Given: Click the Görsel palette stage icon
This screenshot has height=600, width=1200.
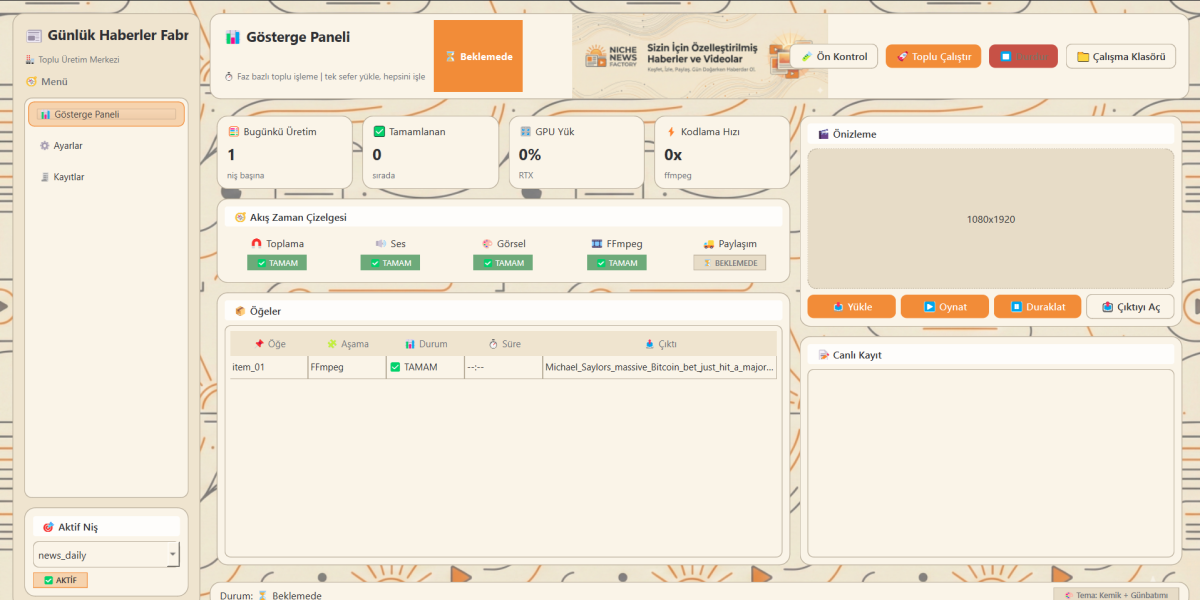Looking at the screenshot, I should click(487, 244).
